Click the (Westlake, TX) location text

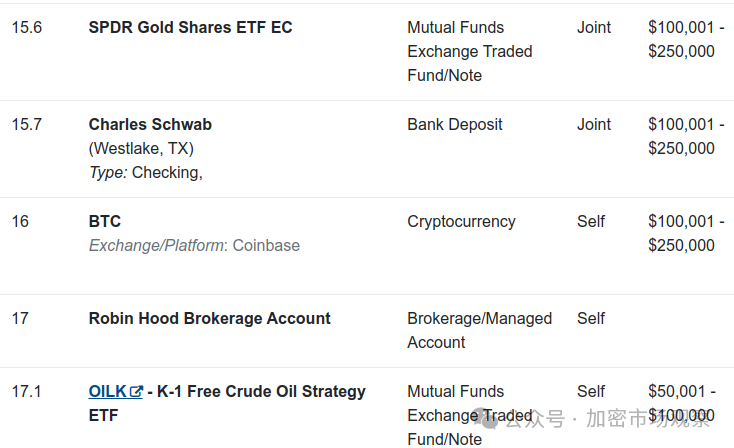(141, 148)
